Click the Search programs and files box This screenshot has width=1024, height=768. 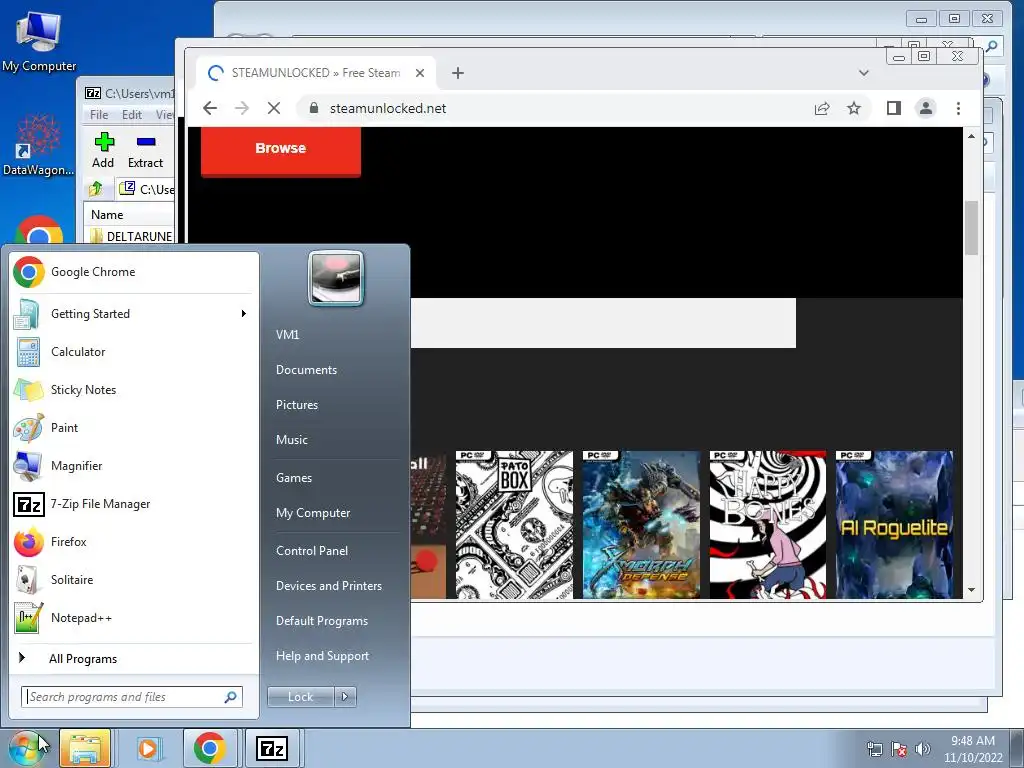point(132,697)
